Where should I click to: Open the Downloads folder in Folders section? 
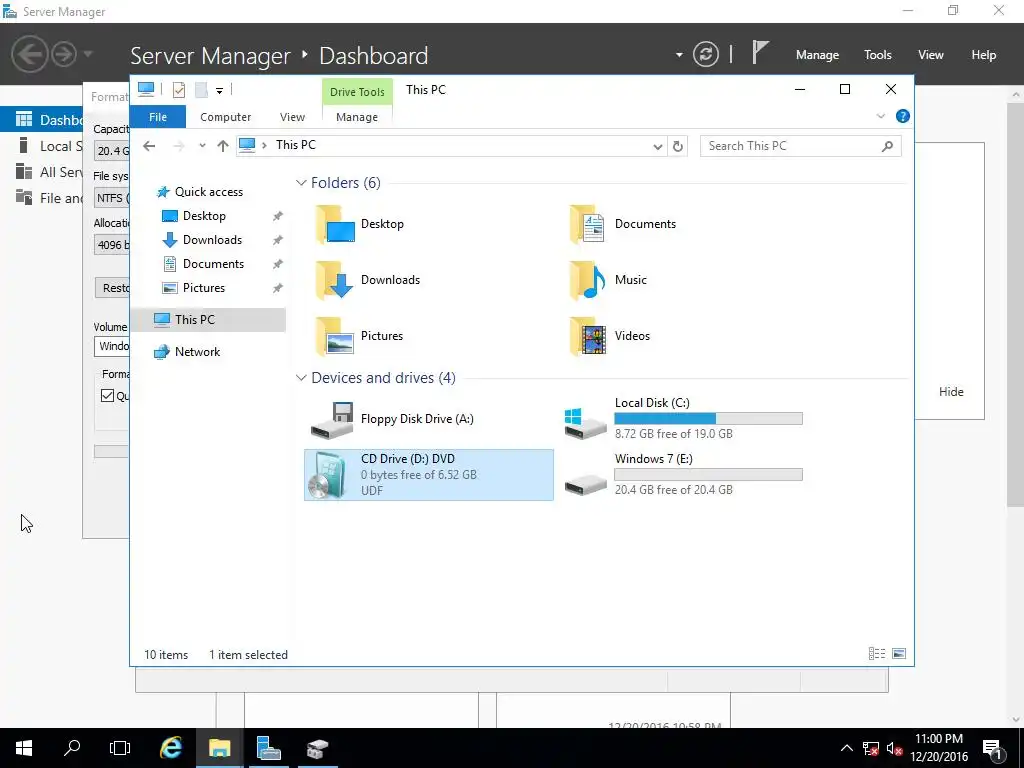[x=368, y=280]
